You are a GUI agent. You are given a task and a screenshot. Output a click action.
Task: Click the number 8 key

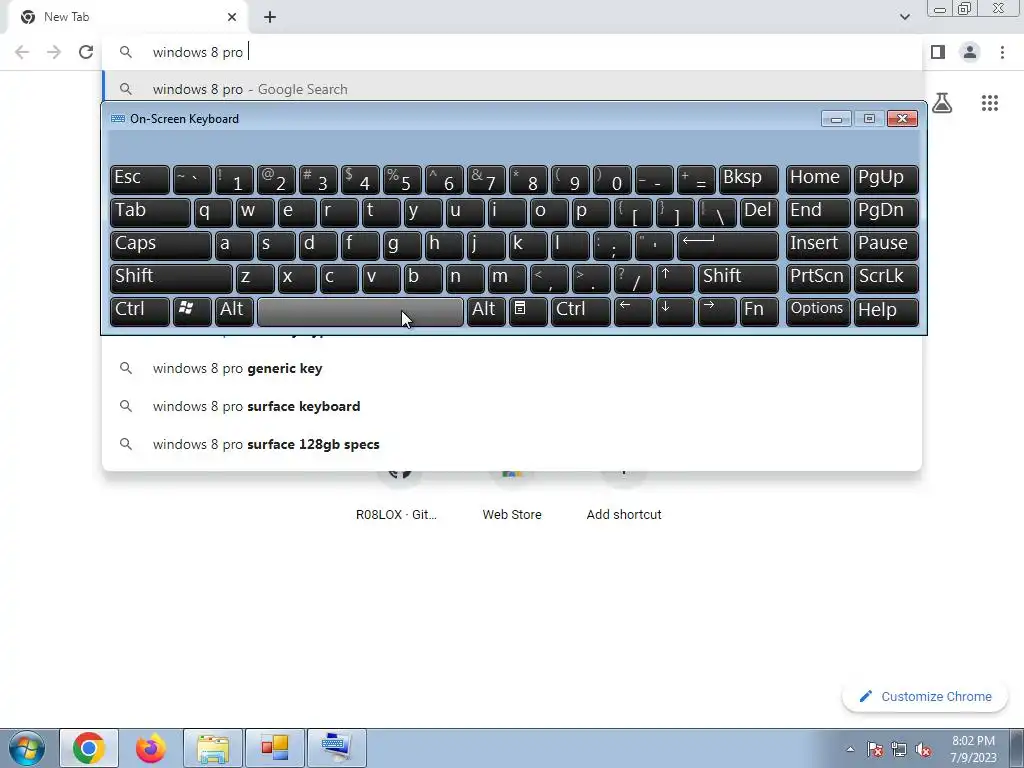point(528,180)
